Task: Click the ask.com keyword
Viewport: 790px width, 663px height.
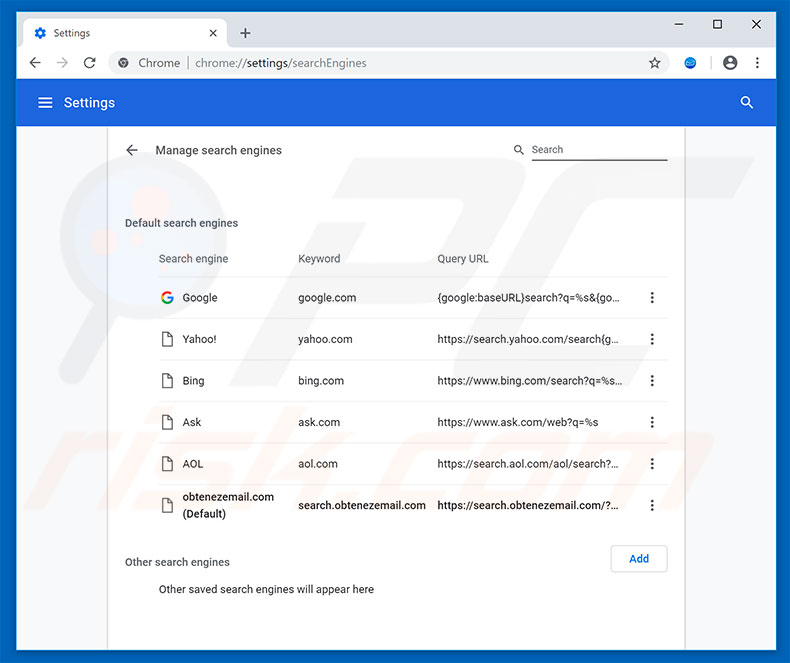Action: point(319,422)
